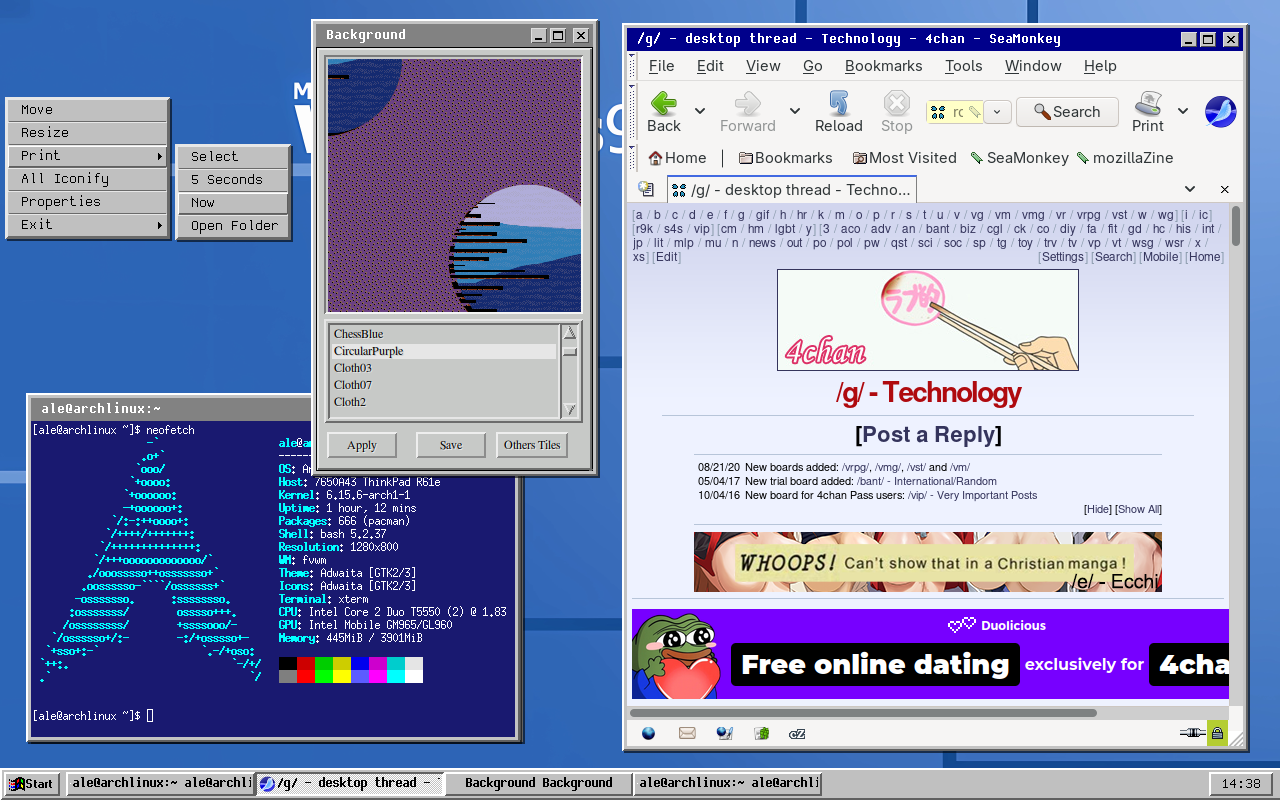Click the Start button on the taskbar

[x=32, y=783]
